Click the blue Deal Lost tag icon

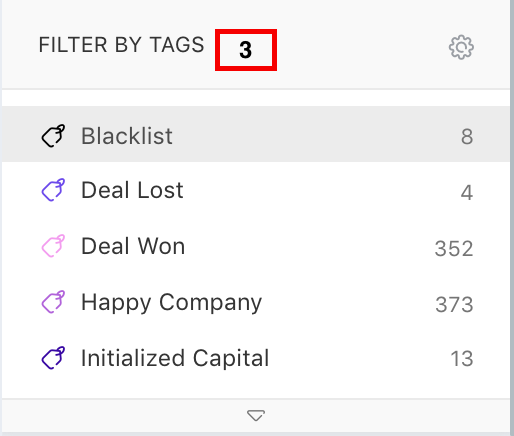click(x=53, y=190)
